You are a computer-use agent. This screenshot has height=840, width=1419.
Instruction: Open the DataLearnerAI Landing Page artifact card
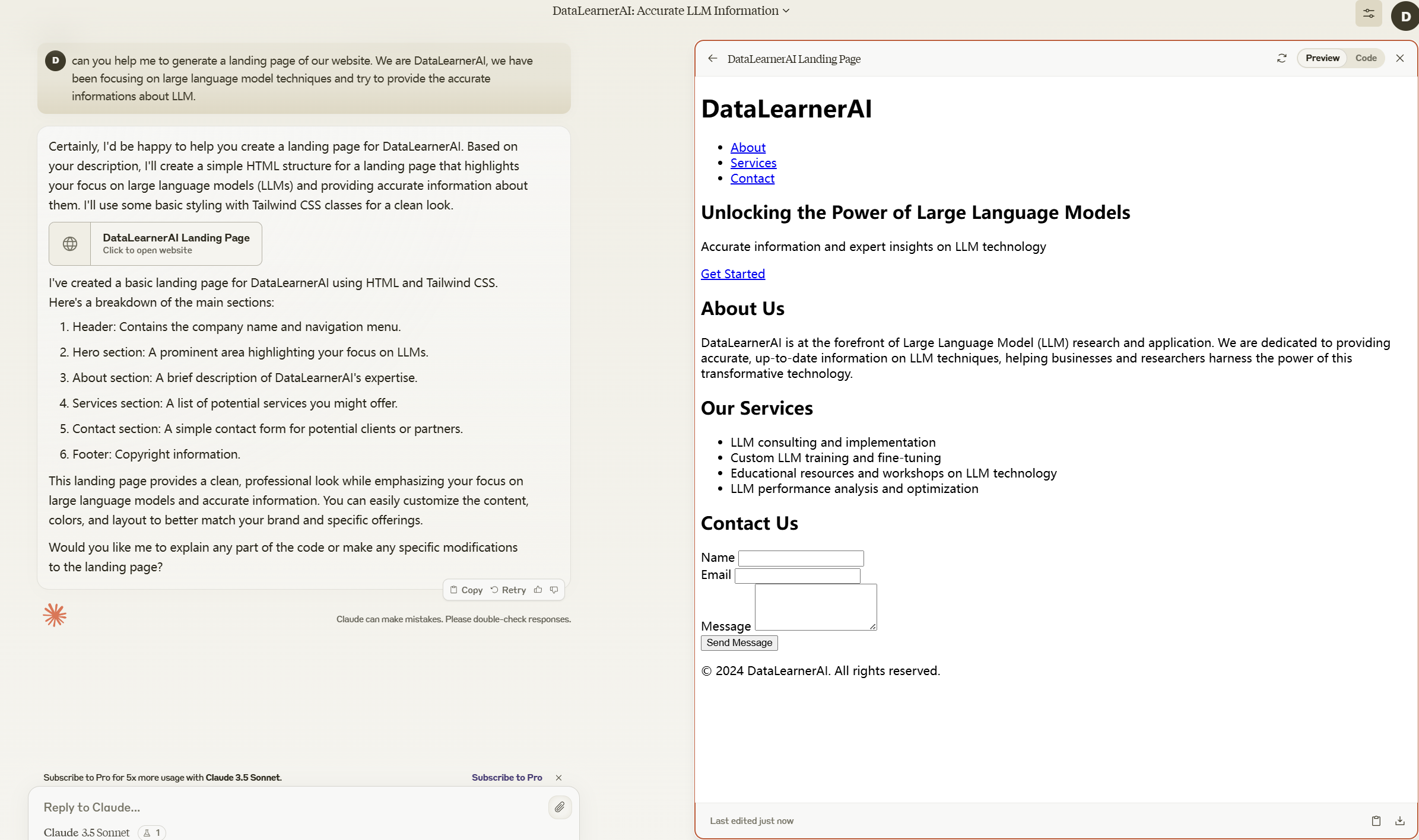155,244
